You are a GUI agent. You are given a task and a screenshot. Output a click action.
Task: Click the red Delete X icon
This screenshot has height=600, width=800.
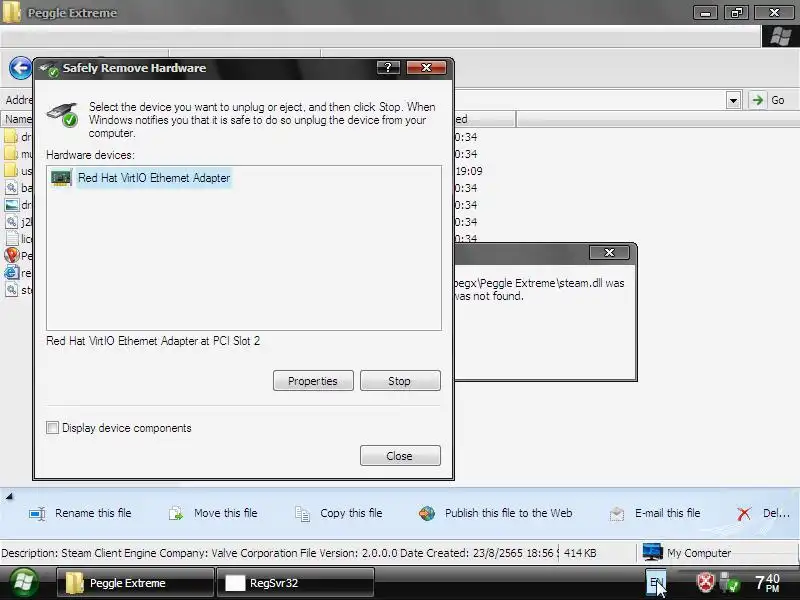(744, 514)
